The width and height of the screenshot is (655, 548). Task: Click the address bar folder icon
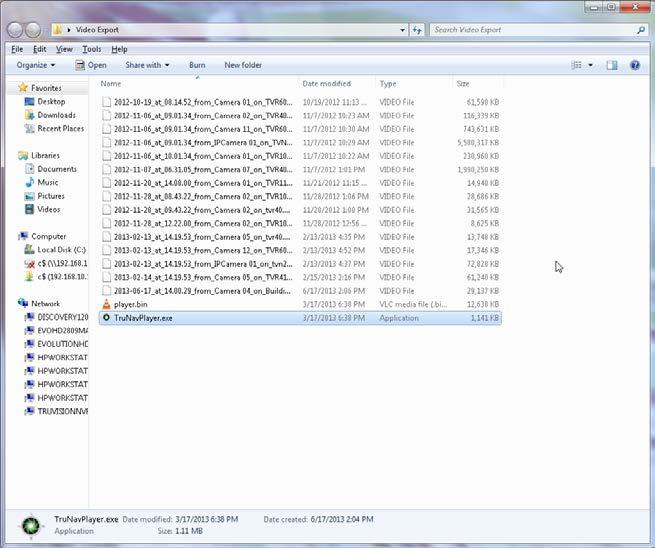pyautogui.click(x=58, y=30)
